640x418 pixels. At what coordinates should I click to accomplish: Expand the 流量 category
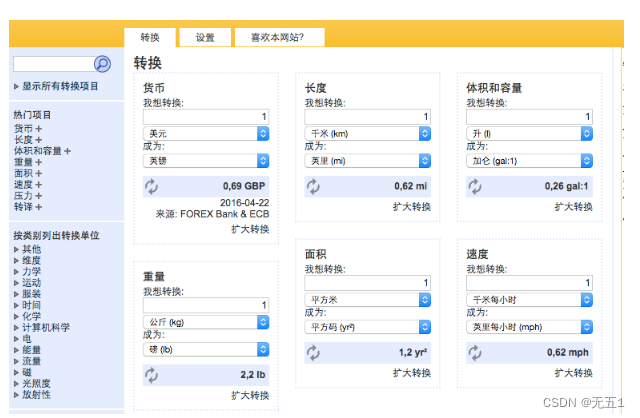(x=27, y=361)
